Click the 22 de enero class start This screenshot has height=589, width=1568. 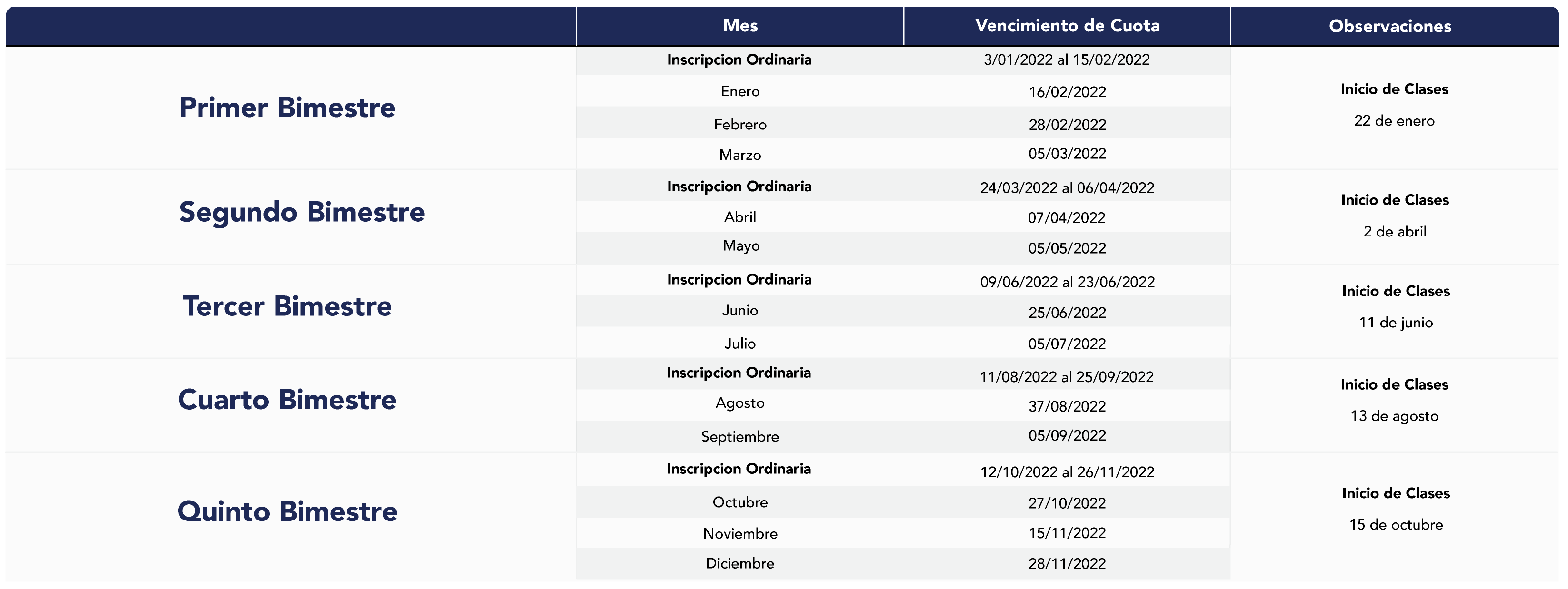(x=1395, y=121)
